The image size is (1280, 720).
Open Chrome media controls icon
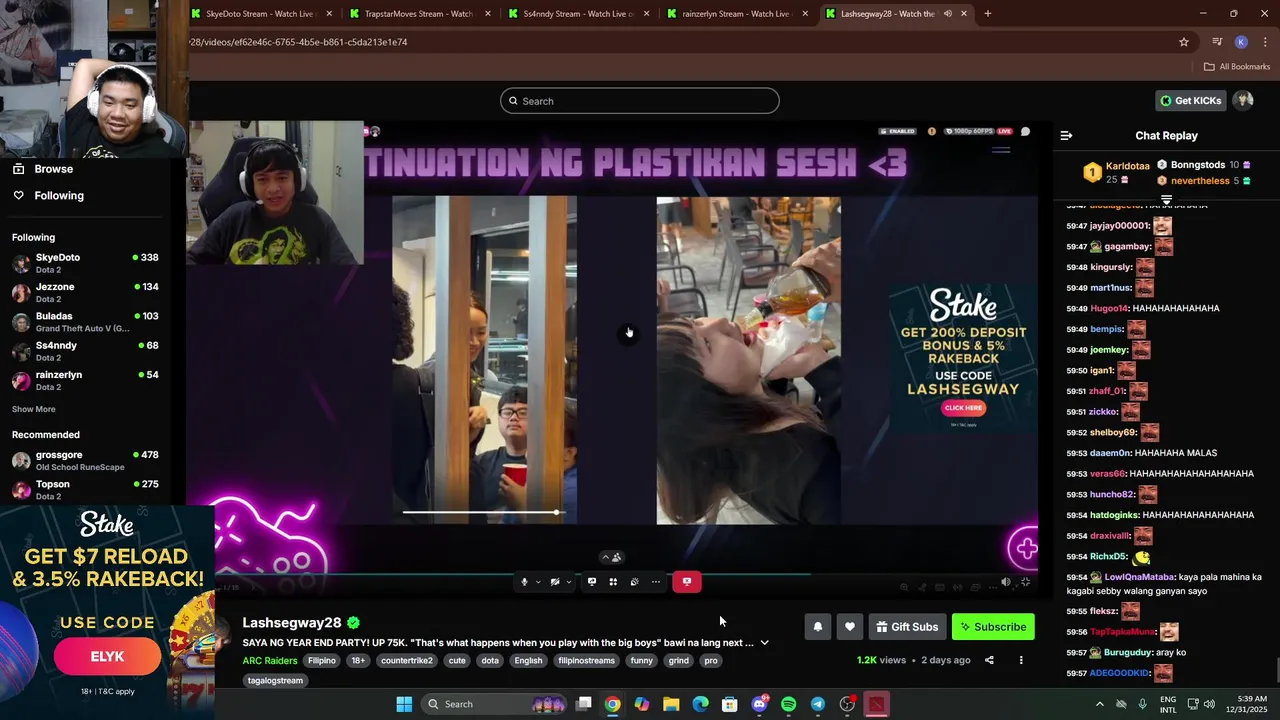1217,42
